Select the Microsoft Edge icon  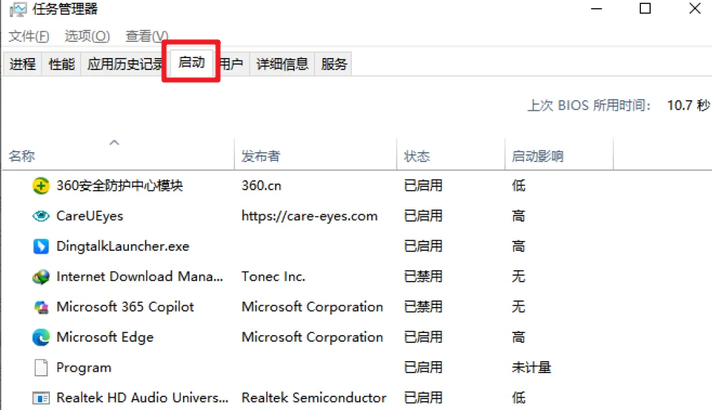click(41, 337)
